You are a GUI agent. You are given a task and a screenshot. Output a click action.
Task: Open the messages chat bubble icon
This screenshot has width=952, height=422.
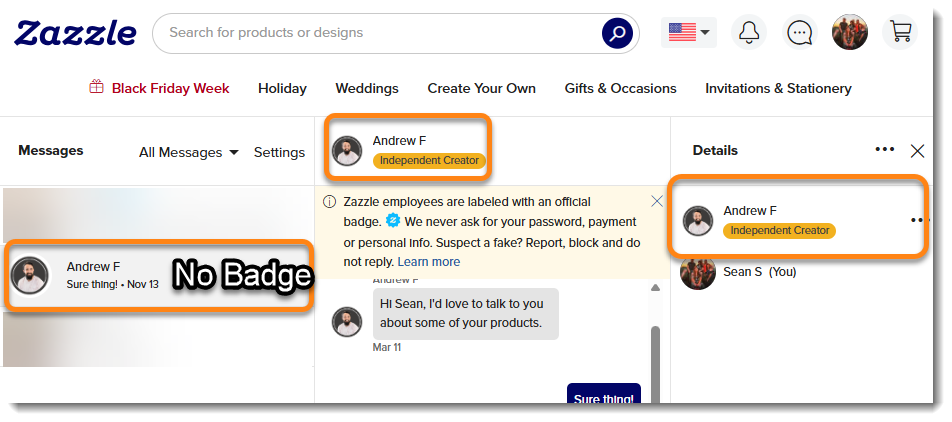[799, 32]
